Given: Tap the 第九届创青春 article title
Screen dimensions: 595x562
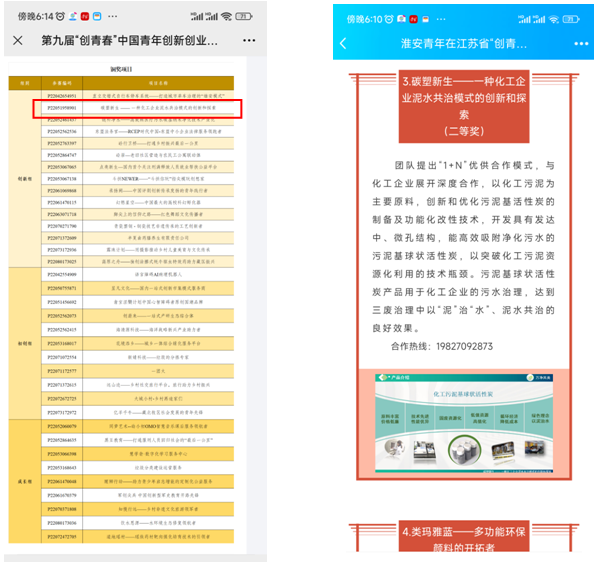Looking at the screenshot, I should (x=129, y=40).
